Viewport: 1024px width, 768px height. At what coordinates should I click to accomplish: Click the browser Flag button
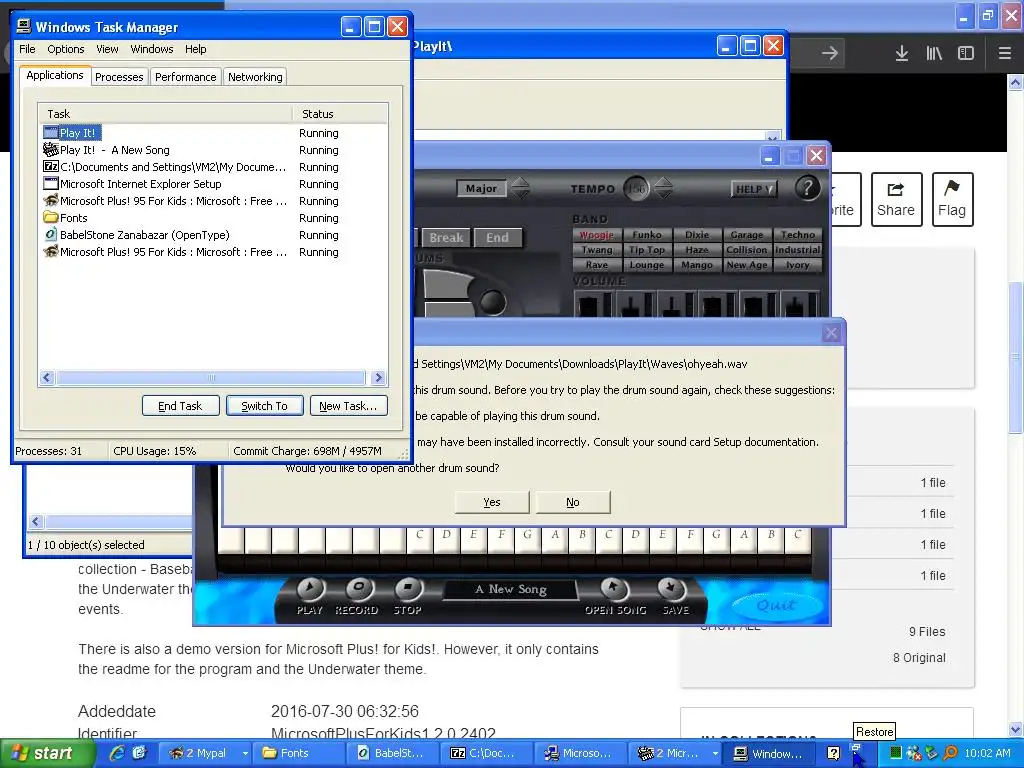952,199
